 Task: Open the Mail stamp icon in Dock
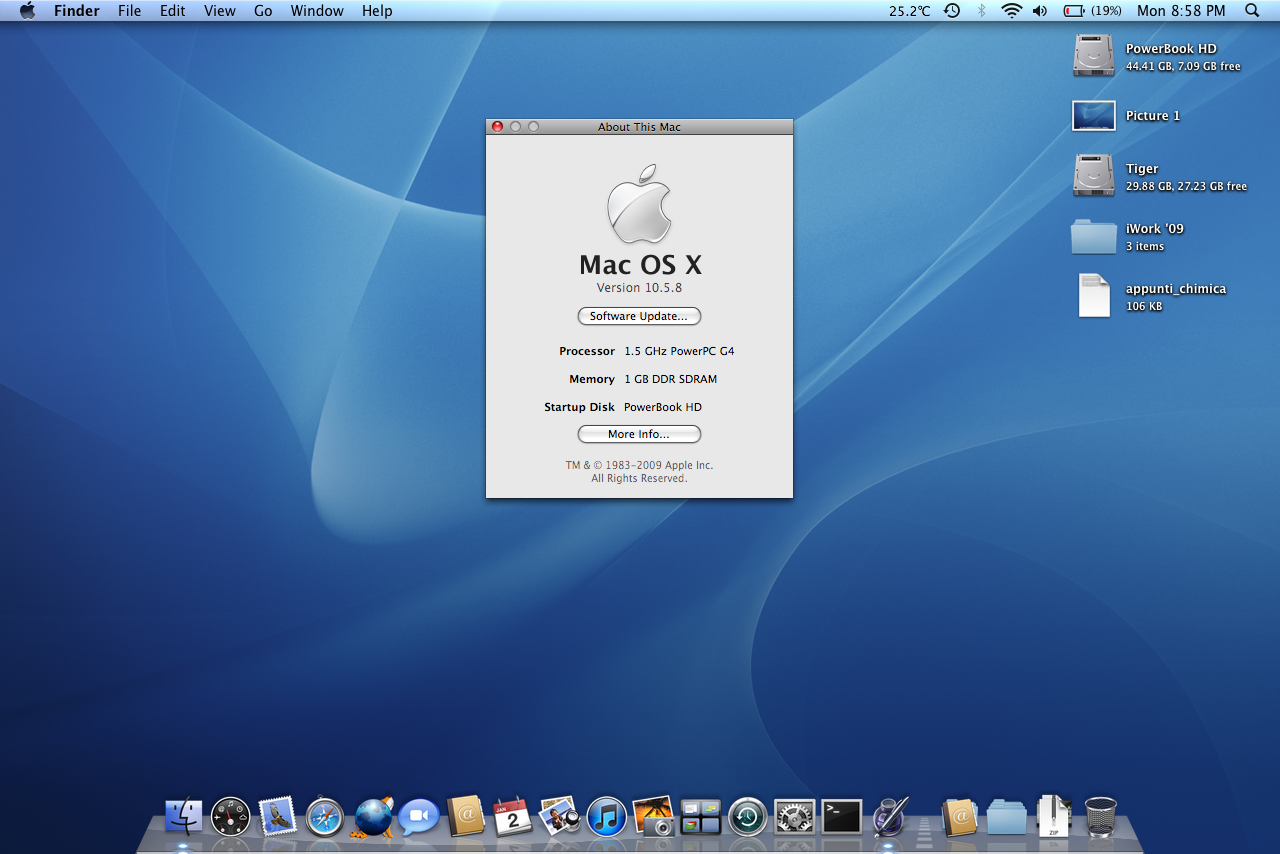click(278, 816)
